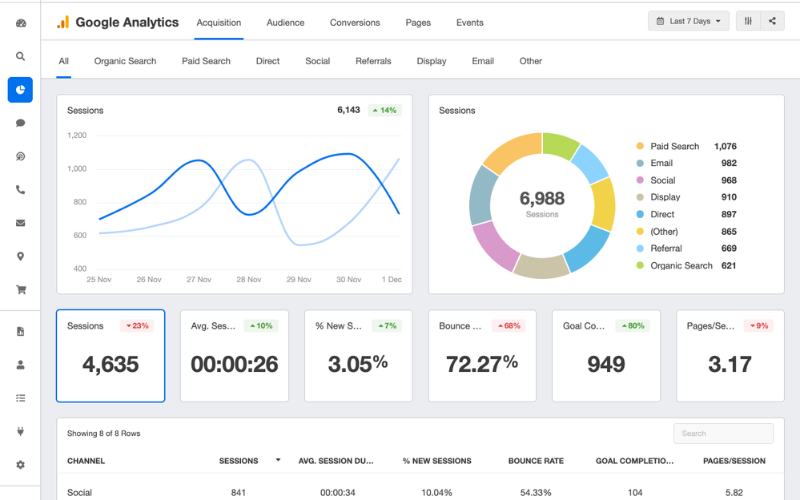Screen dimensions: 800x500
Task: Open the chart settings sliders icon
Action: click(748, 21)
